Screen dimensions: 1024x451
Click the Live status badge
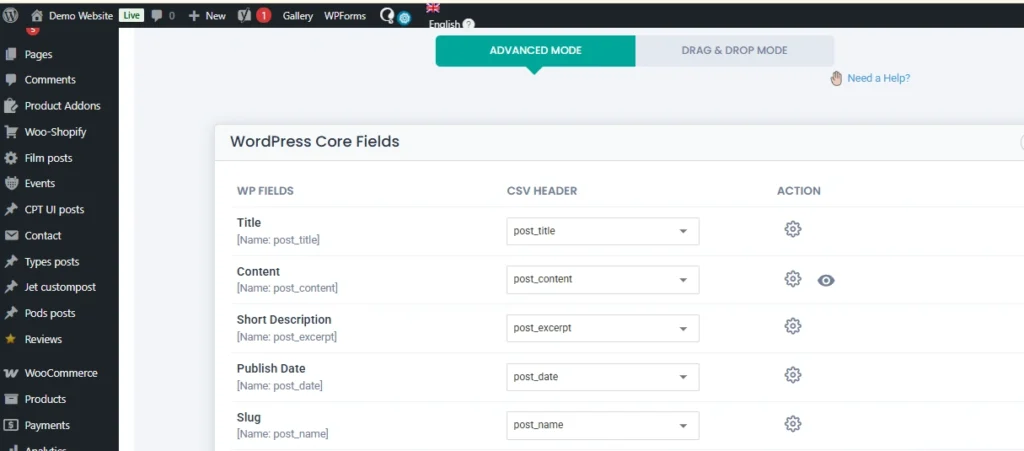click(x=131, y=16)
